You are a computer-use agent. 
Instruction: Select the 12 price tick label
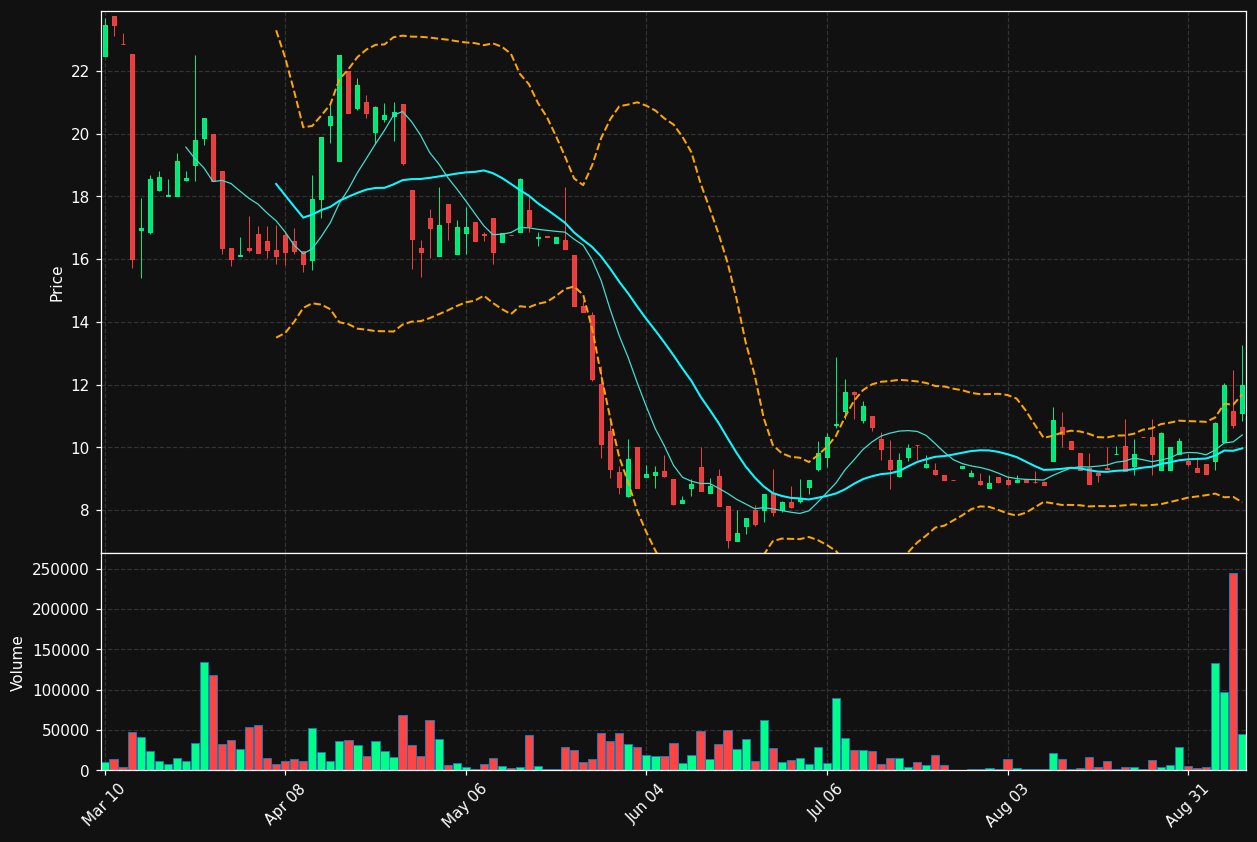click(x=82, y=385)
